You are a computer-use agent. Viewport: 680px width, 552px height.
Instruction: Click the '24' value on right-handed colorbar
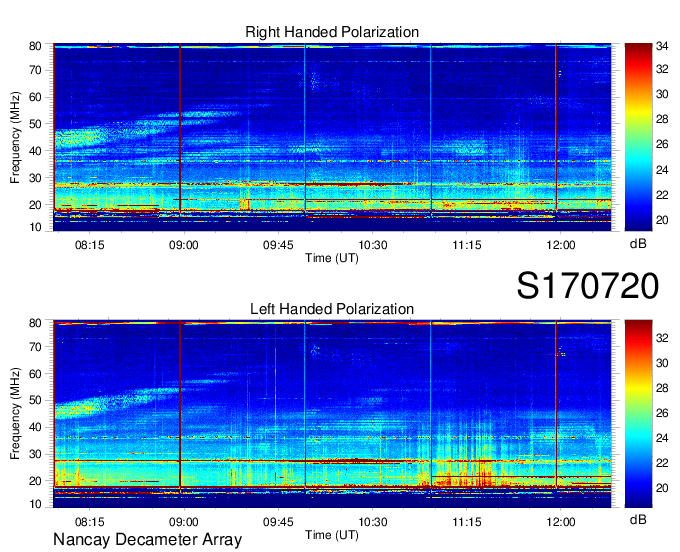tap(662, 170)
